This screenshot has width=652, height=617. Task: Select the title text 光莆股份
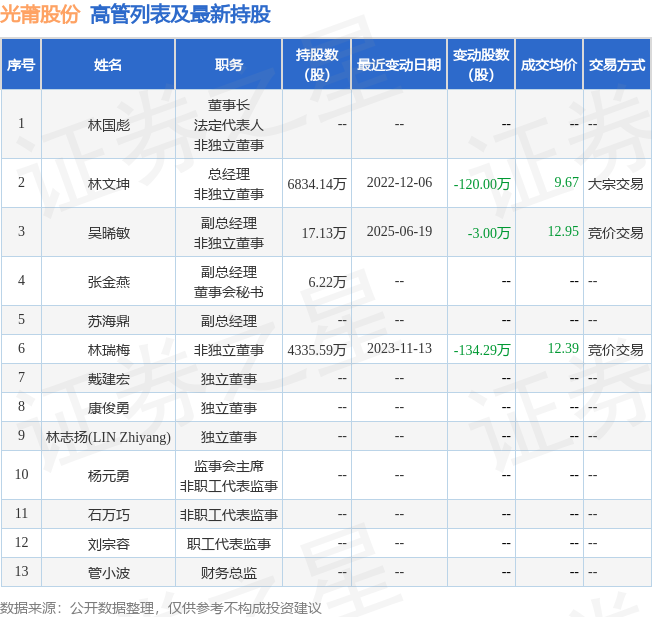coord(40,14)
